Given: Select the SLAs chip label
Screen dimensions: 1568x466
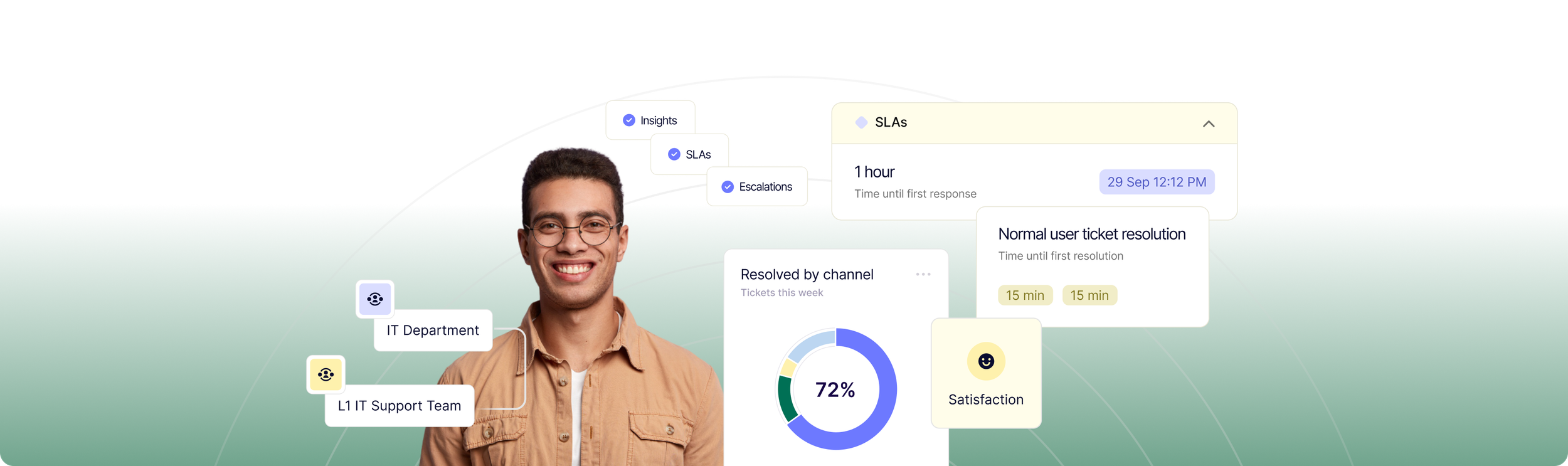Looking at the screenshot, I should click(x=698, y=154).
